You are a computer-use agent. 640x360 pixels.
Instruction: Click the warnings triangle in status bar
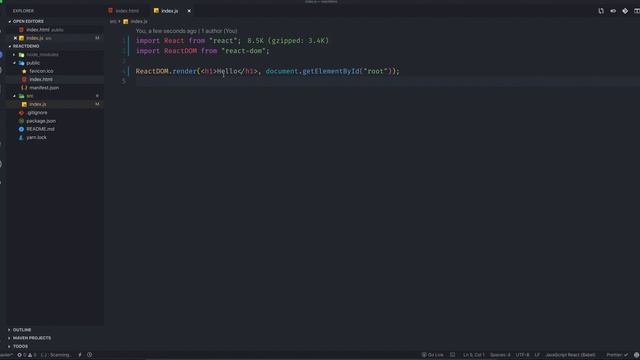tap(30, 355)
